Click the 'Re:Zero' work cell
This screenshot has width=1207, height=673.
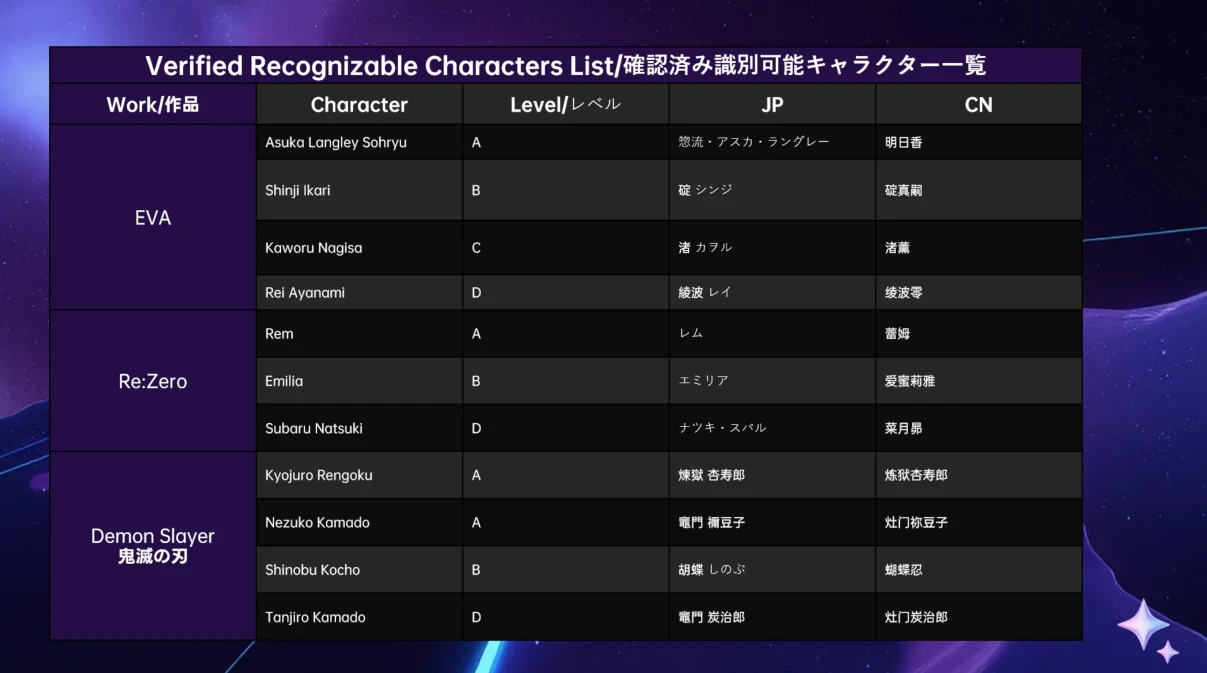pos(153,381)
